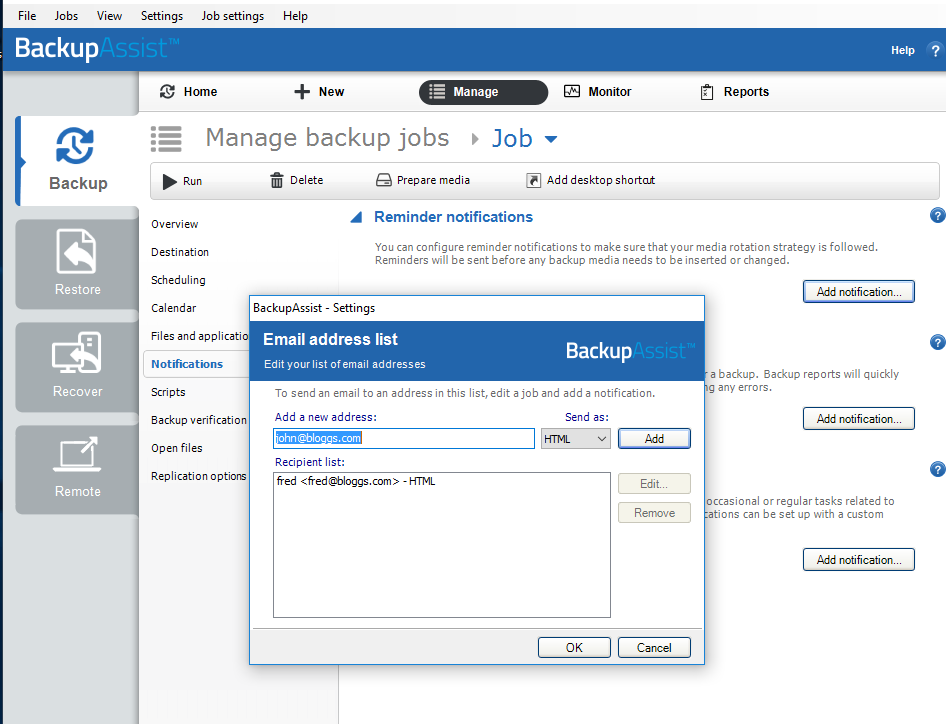Open the View menu
The width and height of the screenshot is (946, 724).
pyautogui.click(x=109, y=16)
